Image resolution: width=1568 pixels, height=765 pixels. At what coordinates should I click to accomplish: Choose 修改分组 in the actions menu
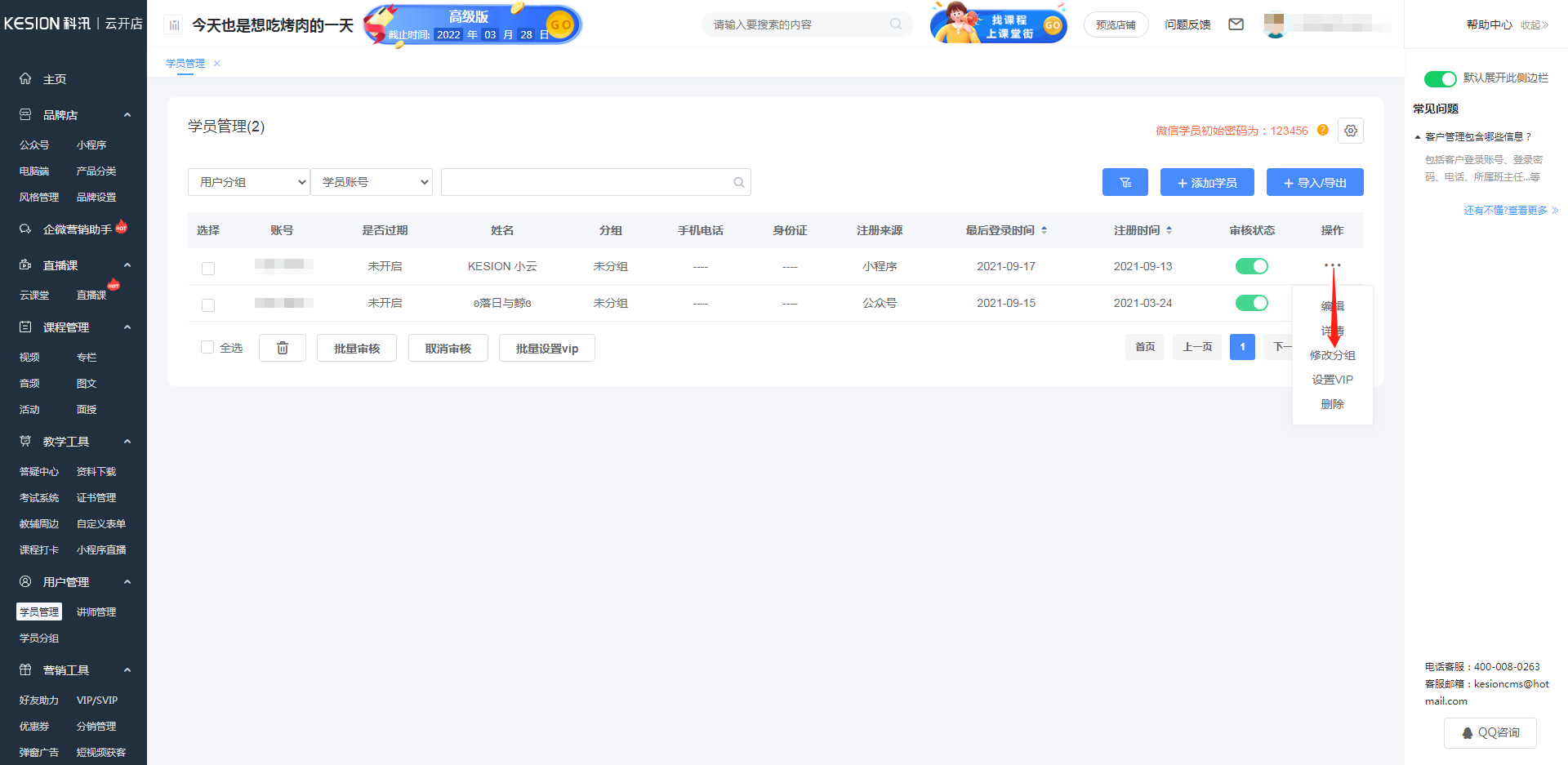pos(1332,355)
